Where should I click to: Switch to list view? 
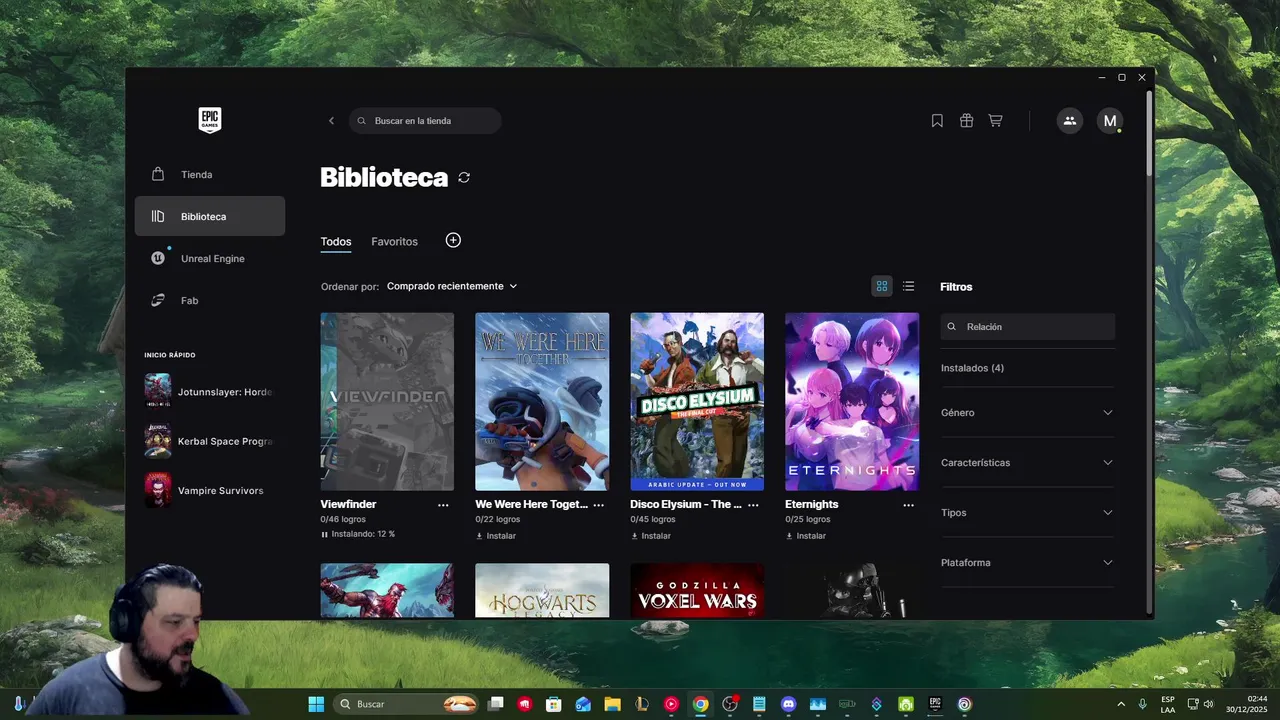[x=908, y=286]
